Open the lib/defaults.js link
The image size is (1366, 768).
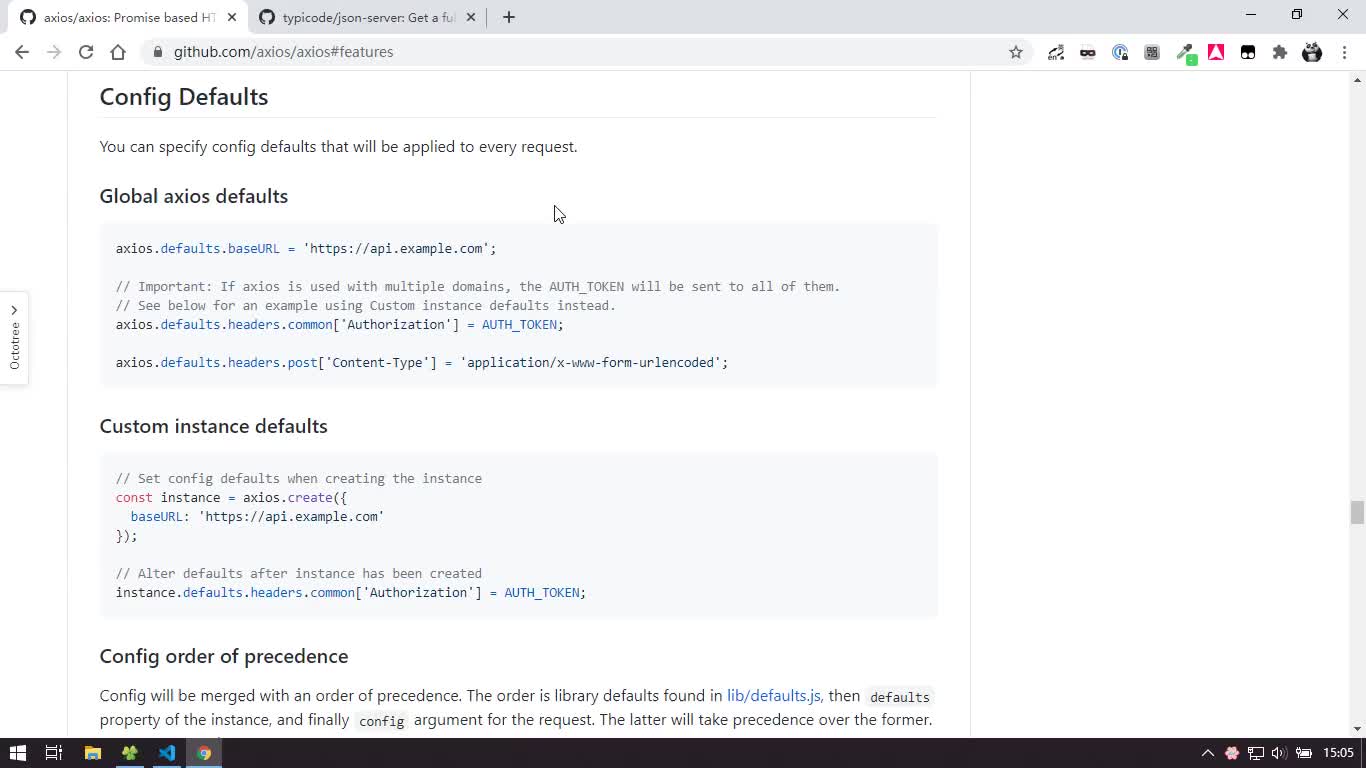774,696
